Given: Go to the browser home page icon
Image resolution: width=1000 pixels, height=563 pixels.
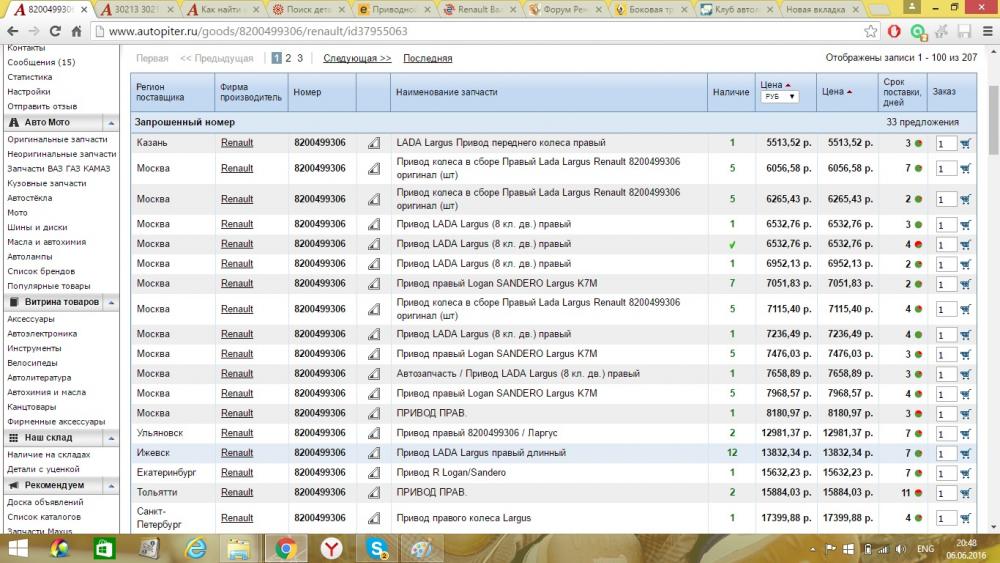Looking at the screenshot, I should pyautogui.click(x=76, y=31).
